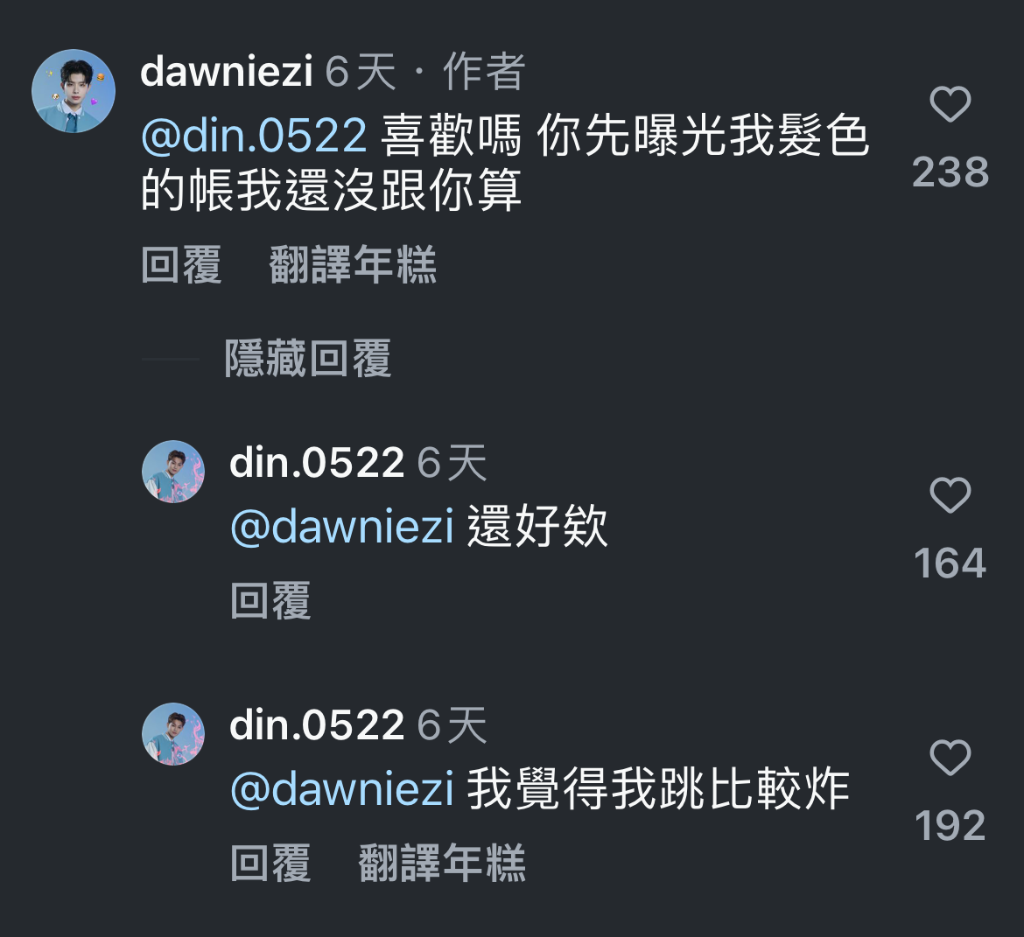Like dawniezi's comment with heart icon
Image resolution: width=1024 pixels, height=937 pixels.
pyautogui.click(x=950, y=104)
